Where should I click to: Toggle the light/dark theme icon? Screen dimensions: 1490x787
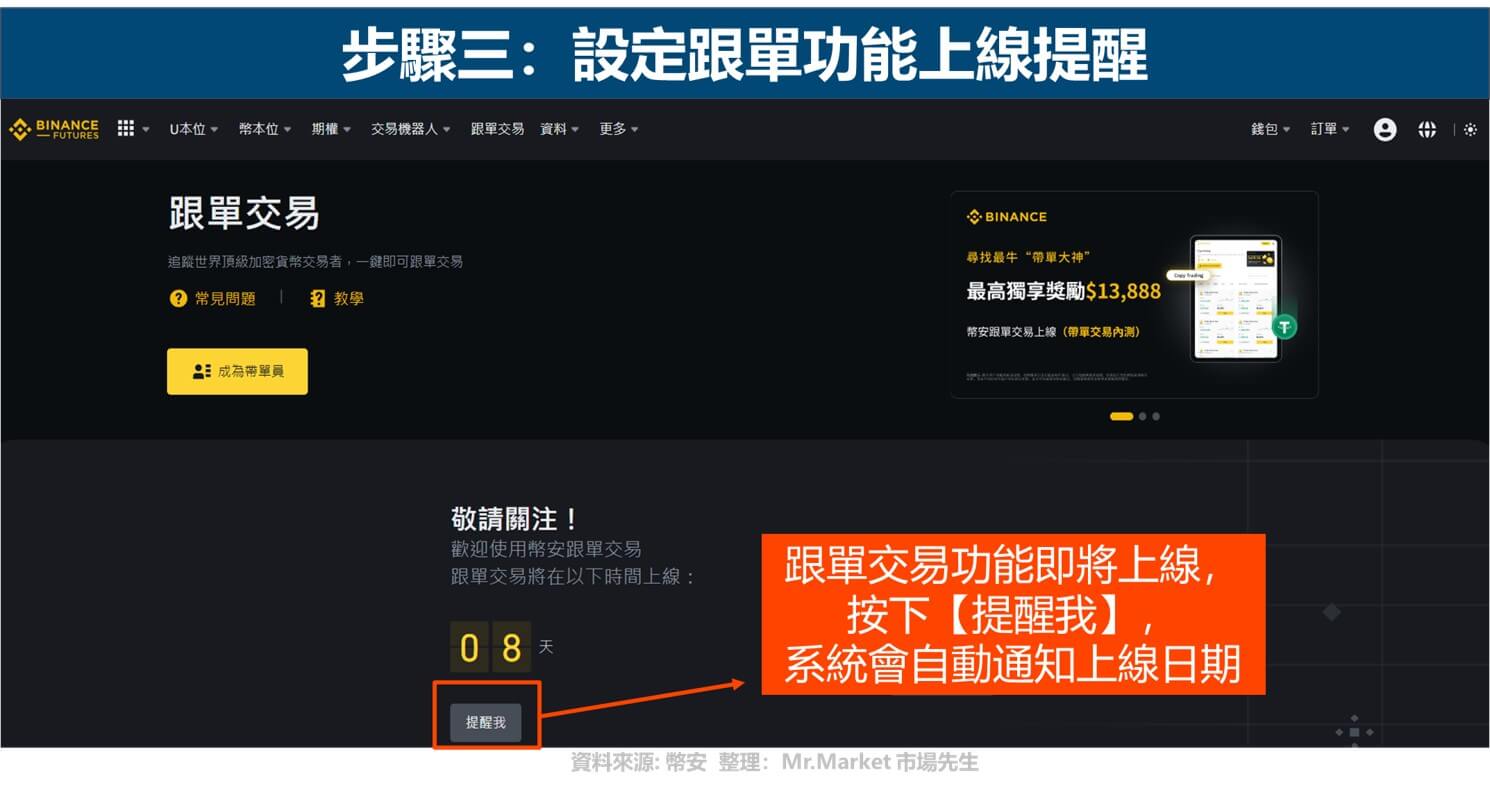coord(1470,129)
